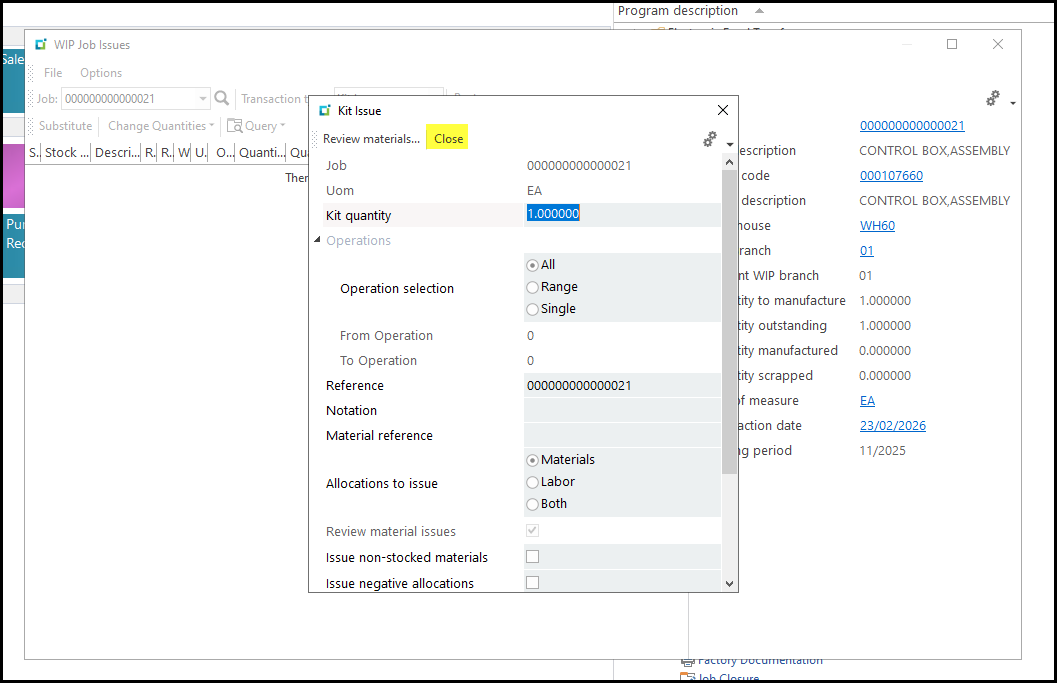Open stock code 000107660 link

click(891, 176)
